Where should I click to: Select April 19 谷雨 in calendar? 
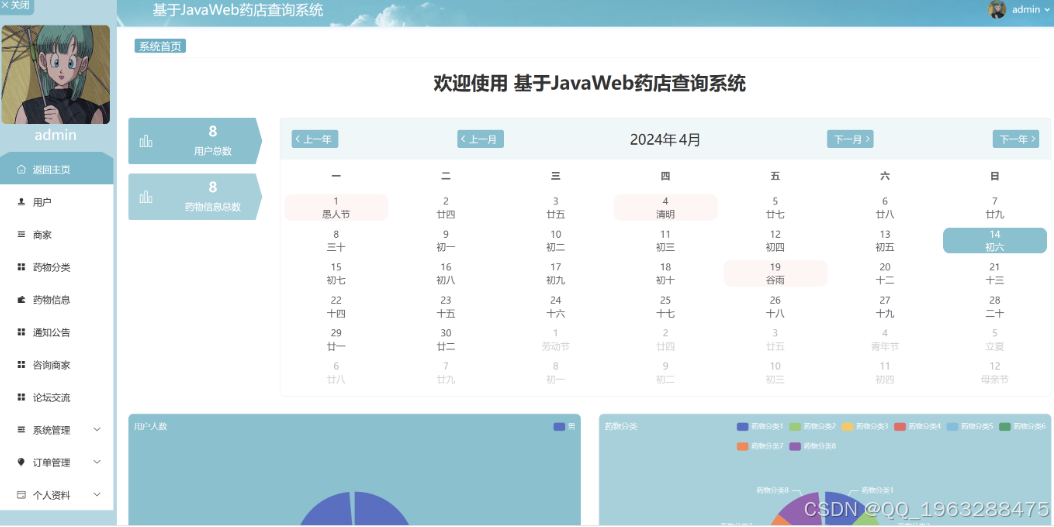[775, 274]
